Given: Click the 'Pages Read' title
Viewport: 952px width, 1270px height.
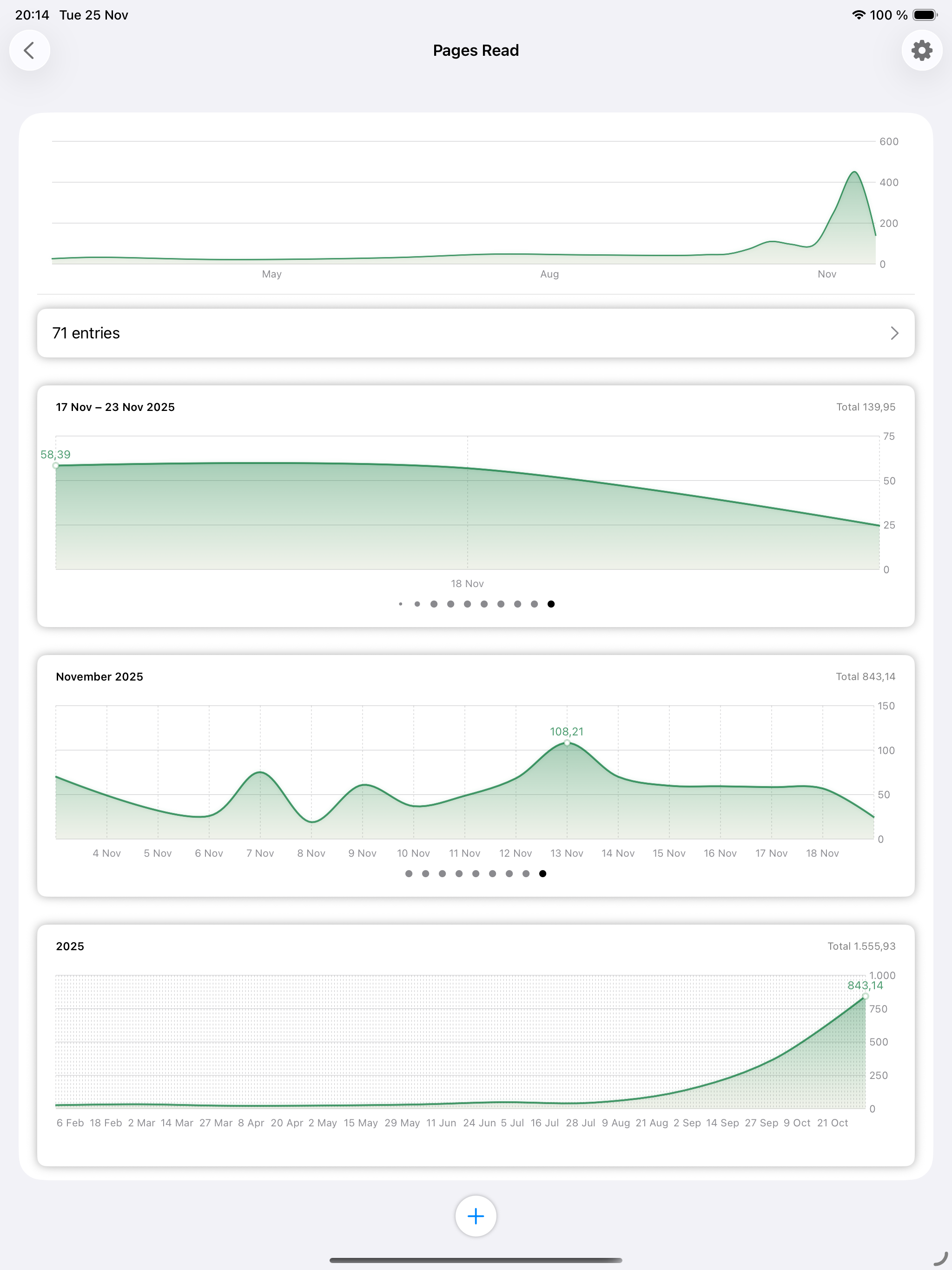Looking at the screenshot, I should coord(476,51).
